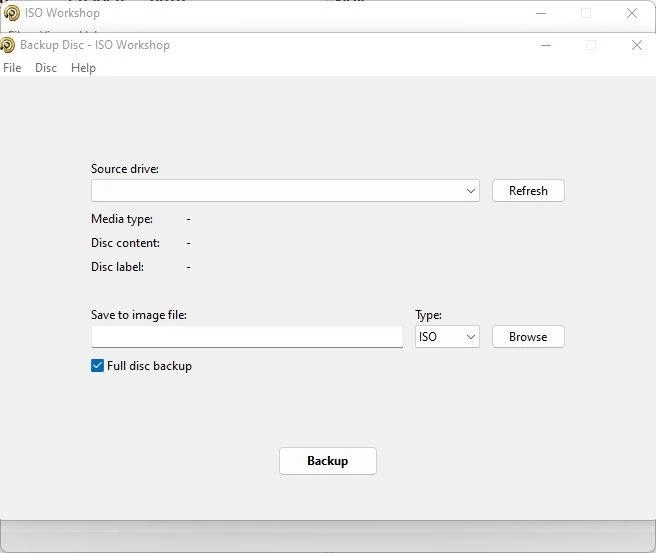Viewport: 656px width, 553px height.
Task: Close the Backup Disc window
Action: [637, 45]
